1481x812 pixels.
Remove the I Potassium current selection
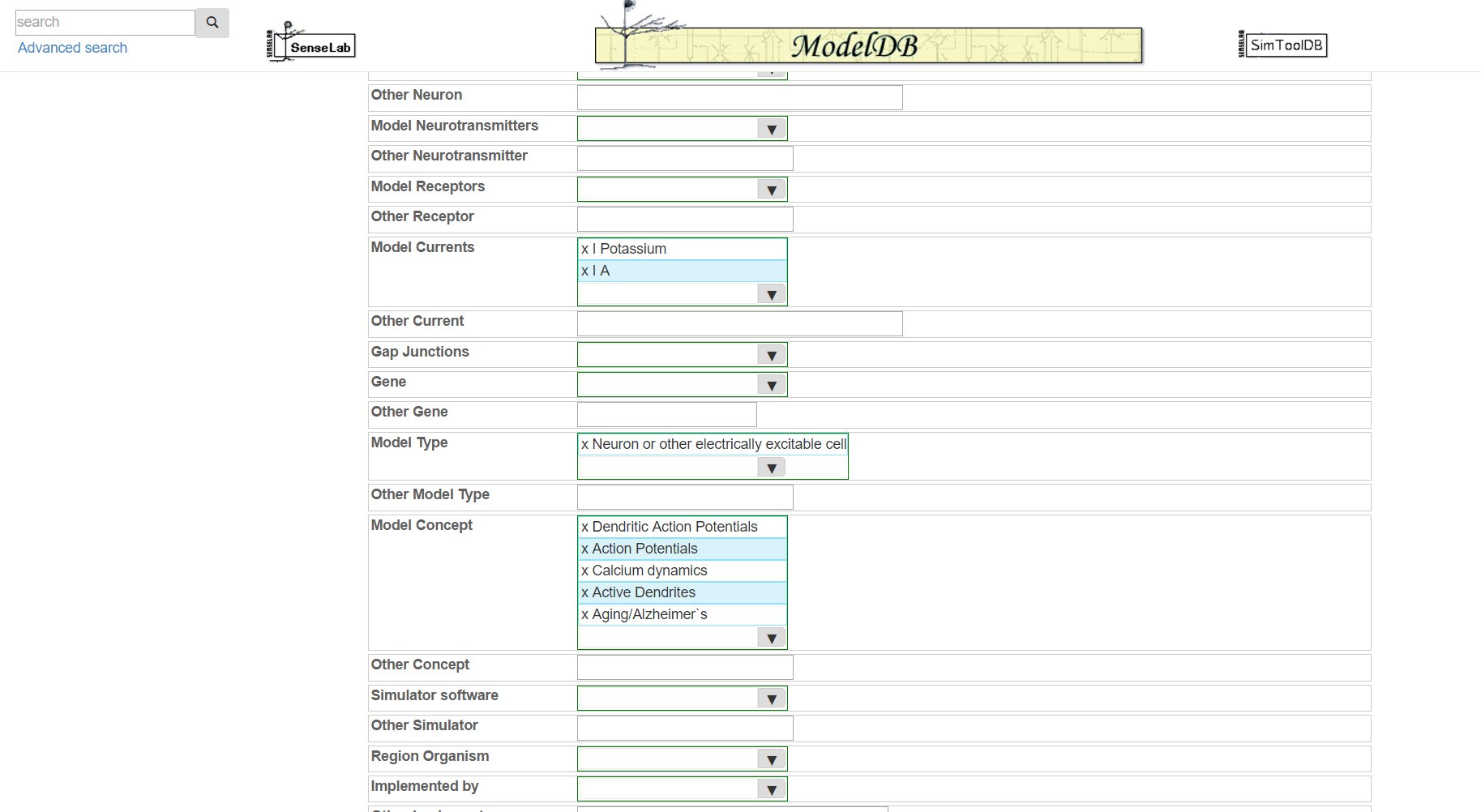pos(584,249)
